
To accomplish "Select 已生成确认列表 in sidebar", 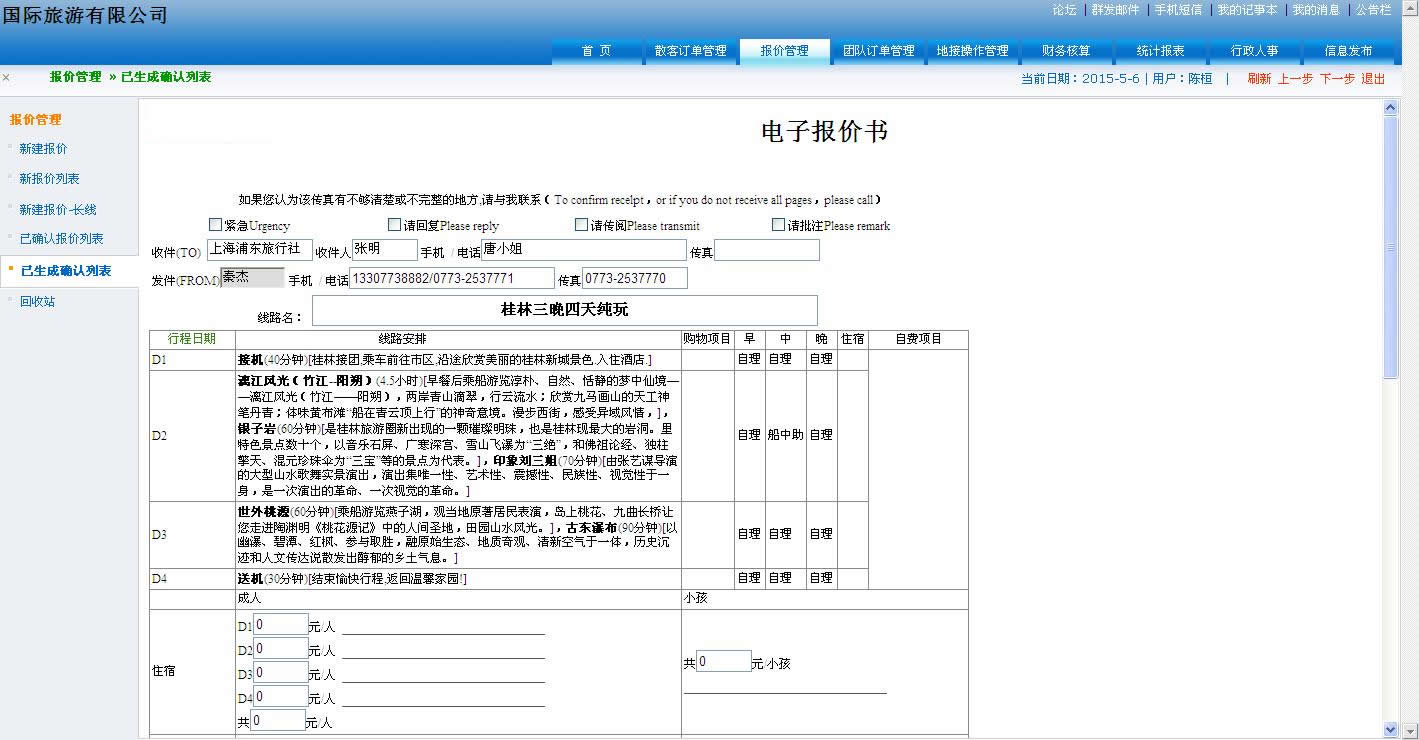I will [66, 271].
